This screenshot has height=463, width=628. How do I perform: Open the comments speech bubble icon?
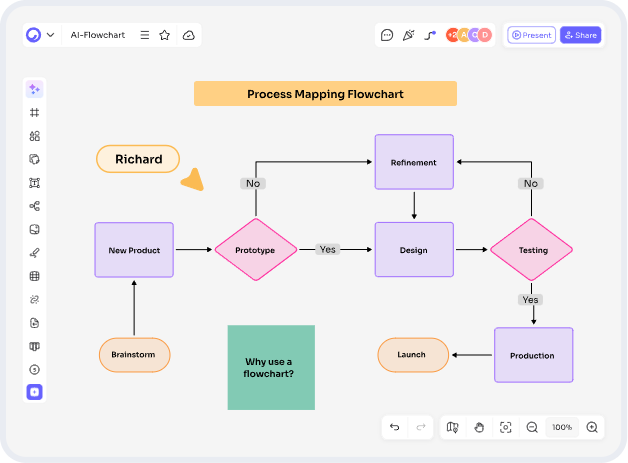point(387,35)
